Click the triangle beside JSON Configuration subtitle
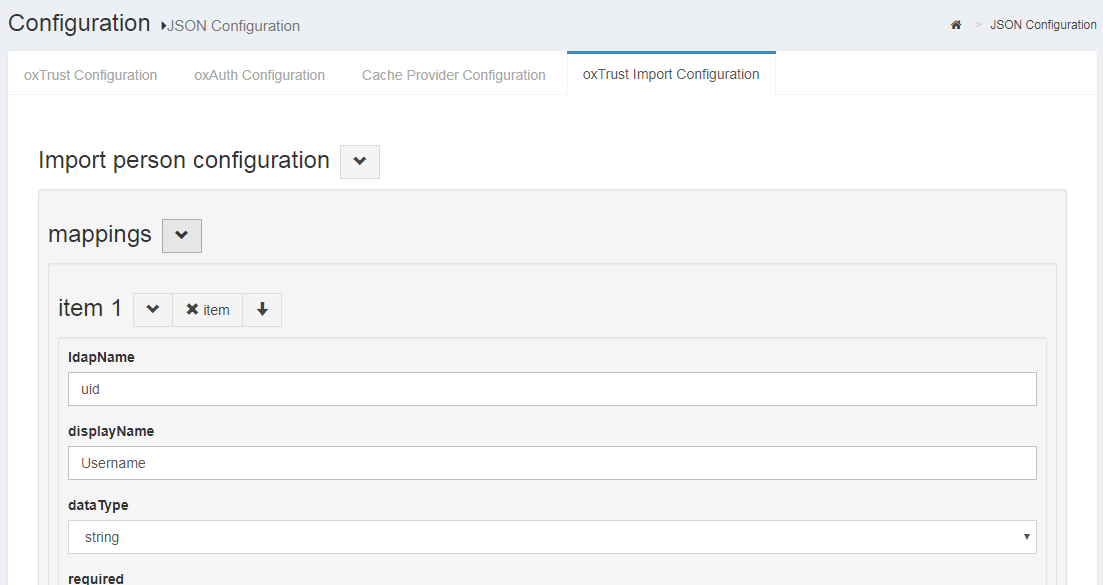Screen dimensions: 1103x585 tap(163, 26)
